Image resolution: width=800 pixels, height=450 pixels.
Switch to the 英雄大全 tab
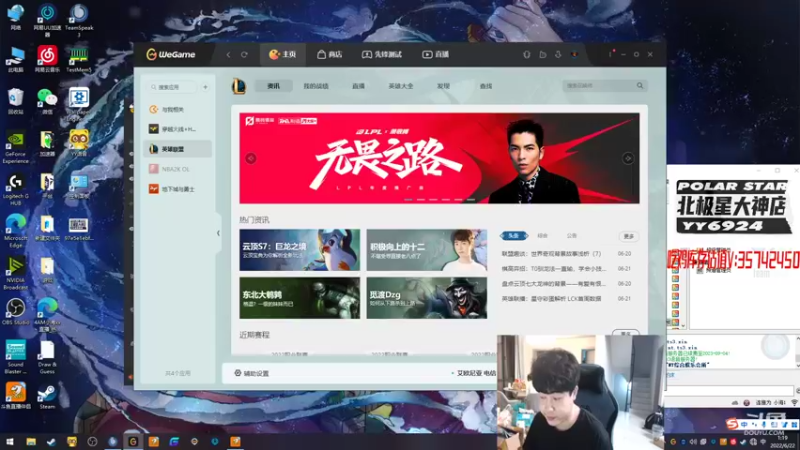pyautogui.click(x=401, y=86)
